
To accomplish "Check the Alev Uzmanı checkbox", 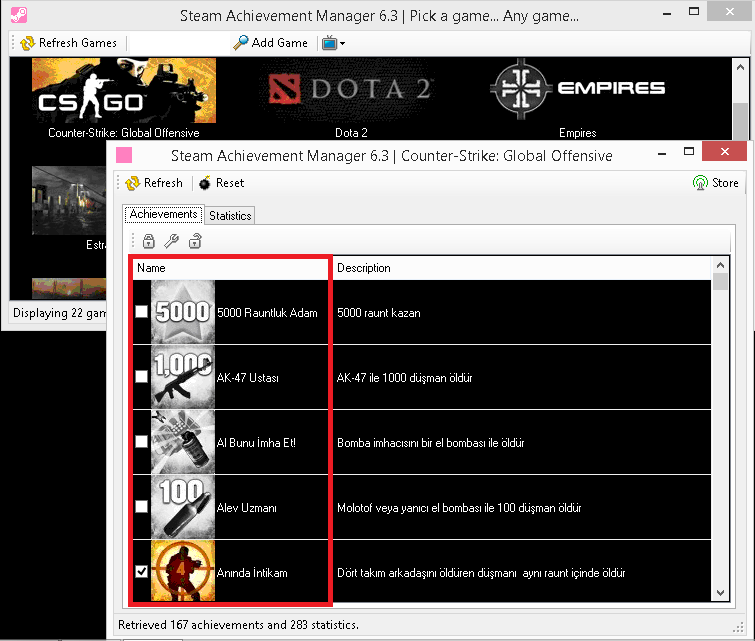I will (x=142, y=507).
